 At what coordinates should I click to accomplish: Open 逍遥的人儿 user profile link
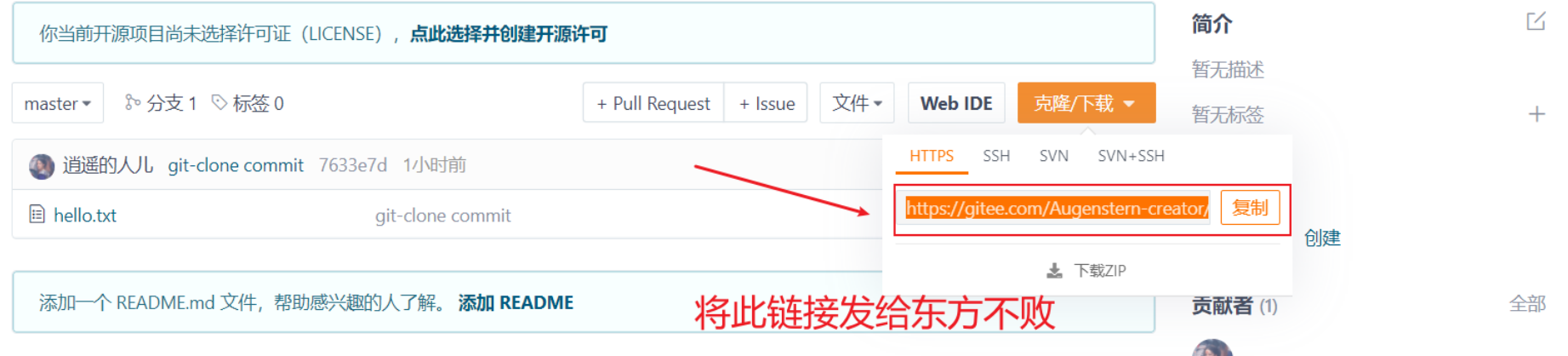click(108, 165)
